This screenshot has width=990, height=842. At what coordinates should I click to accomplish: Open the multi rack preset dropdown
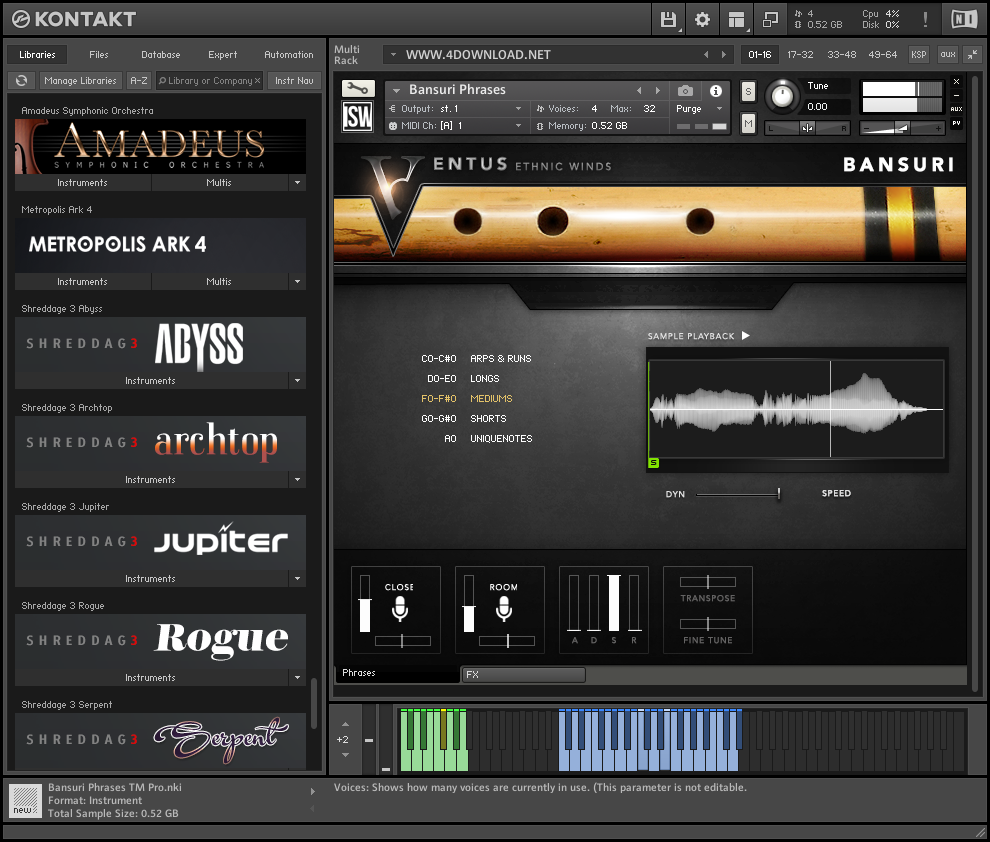click(393, 55)
